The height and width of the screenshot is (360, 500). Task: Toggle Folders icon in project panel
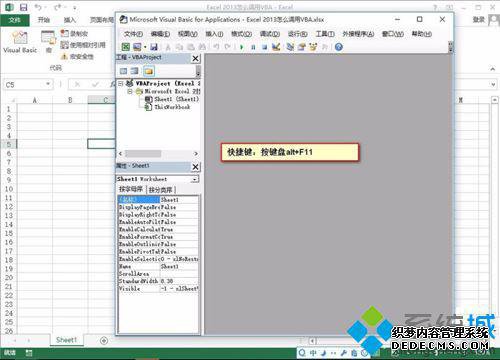[x=149, y=71]
